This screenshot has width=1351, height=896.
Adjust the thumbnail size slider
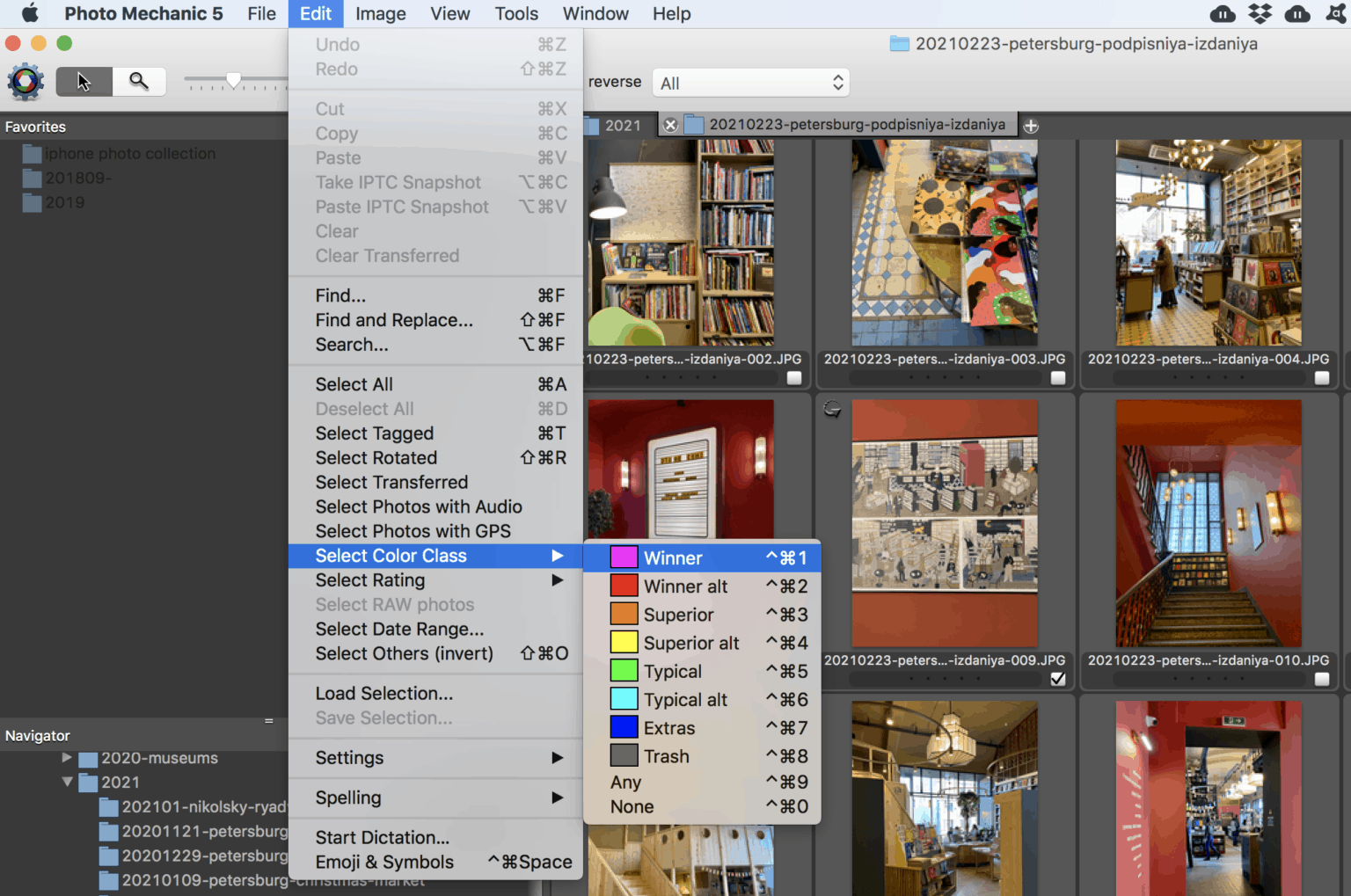(x=234, y=79)
